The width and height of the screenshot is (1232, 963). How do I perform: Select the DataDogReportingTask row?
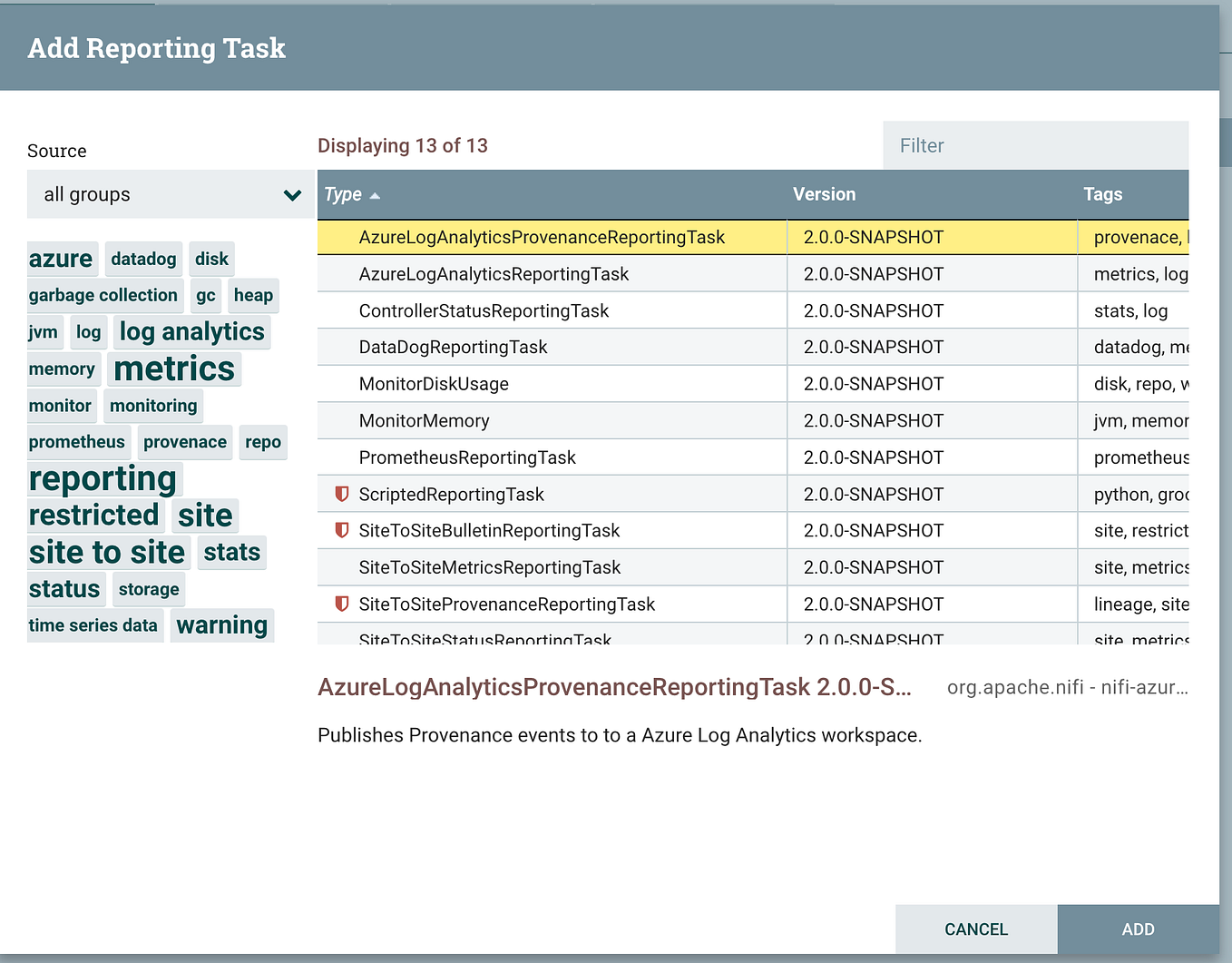coord(544,347)
